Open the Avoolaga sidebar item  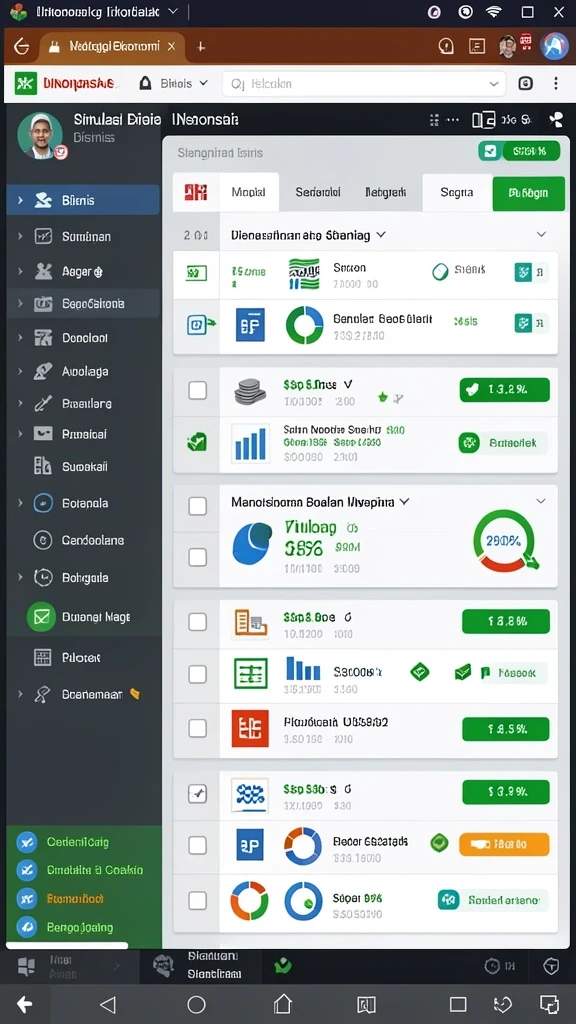click(x=83, y=372)
